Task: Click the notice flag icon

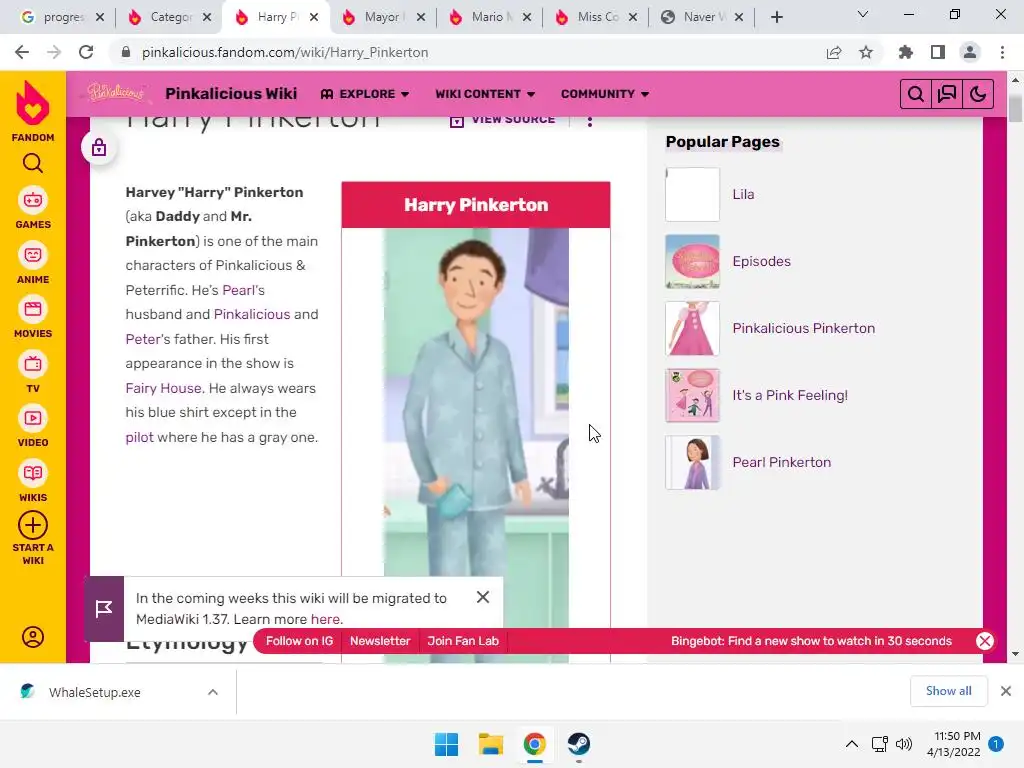Action: click(104, 609)
